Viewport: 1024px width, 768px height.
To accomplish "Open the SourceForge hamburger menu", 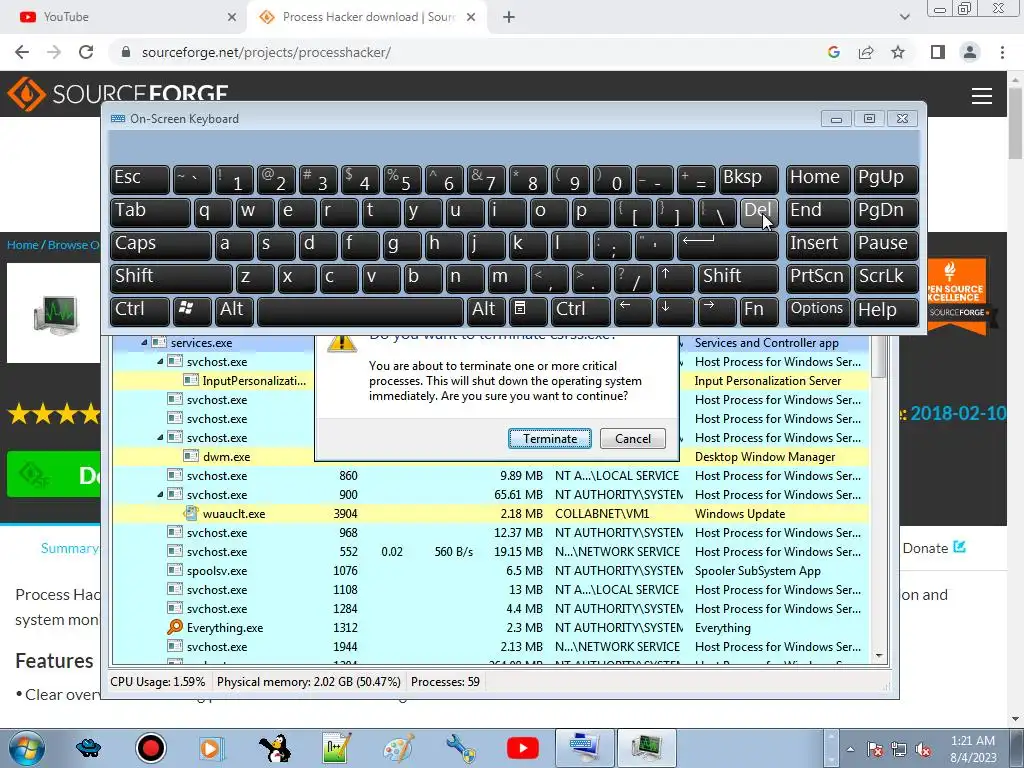I will [x=982, y=96].
